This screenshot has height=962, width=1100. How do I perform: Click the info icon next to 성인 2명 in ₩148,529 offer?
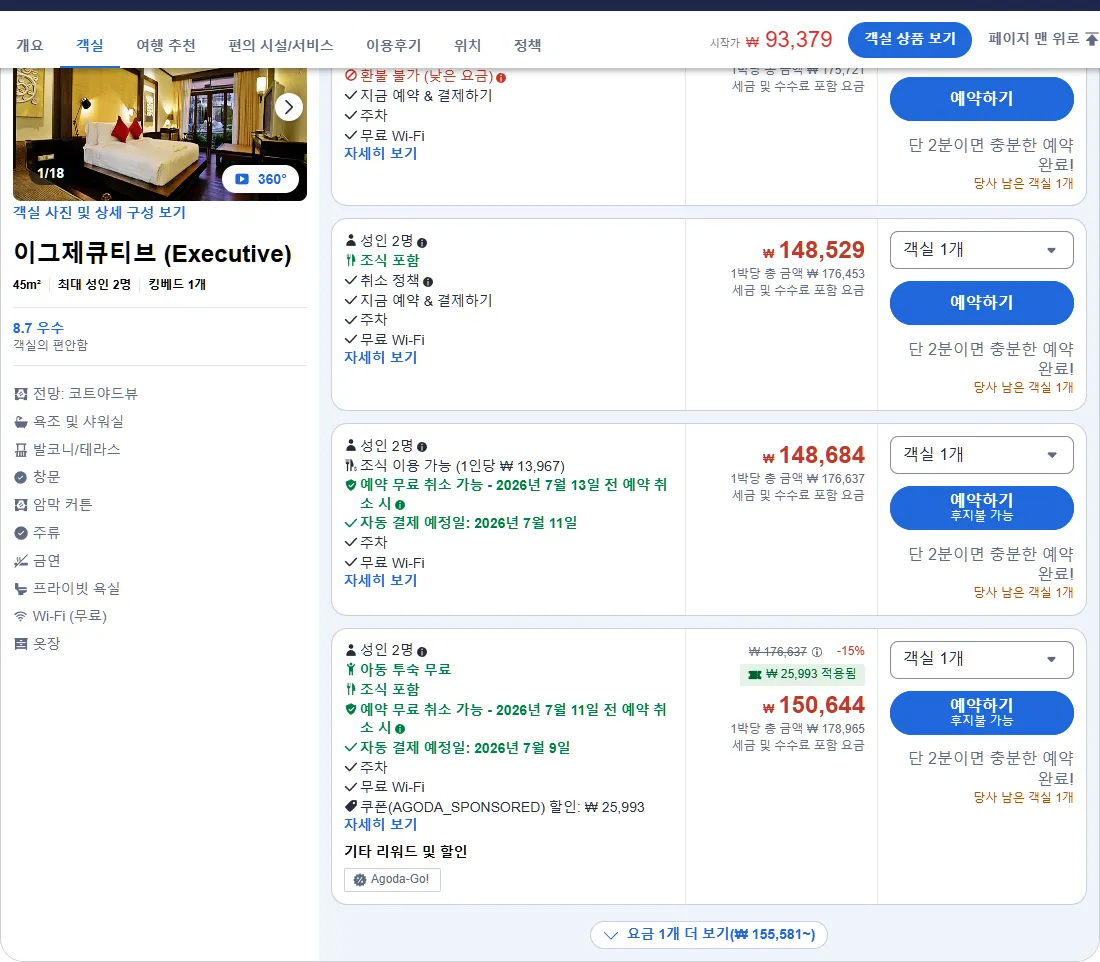click(422, 243)
